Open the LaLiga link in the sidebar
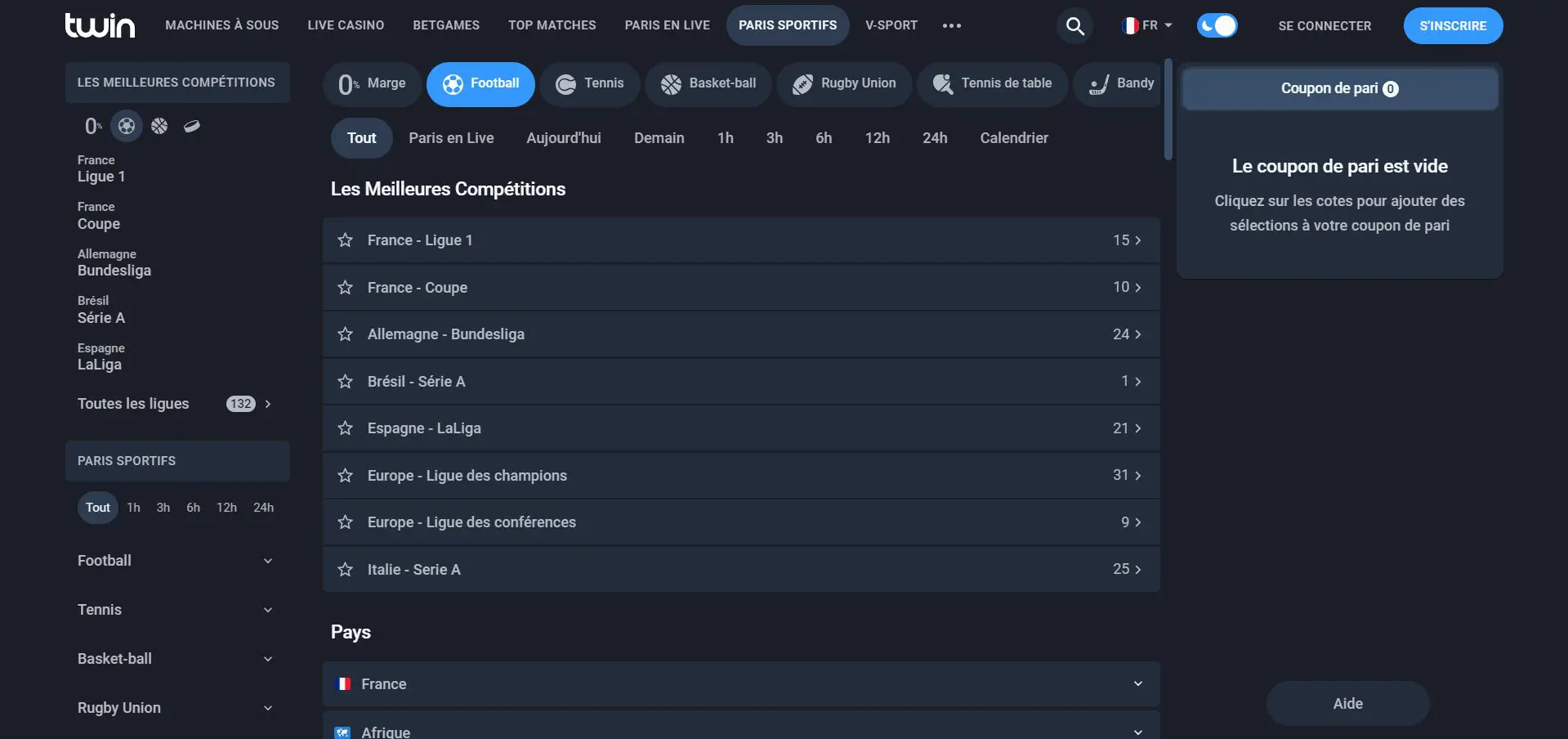This screenshot has height=739, width=1568. click(x=101, y=357)
